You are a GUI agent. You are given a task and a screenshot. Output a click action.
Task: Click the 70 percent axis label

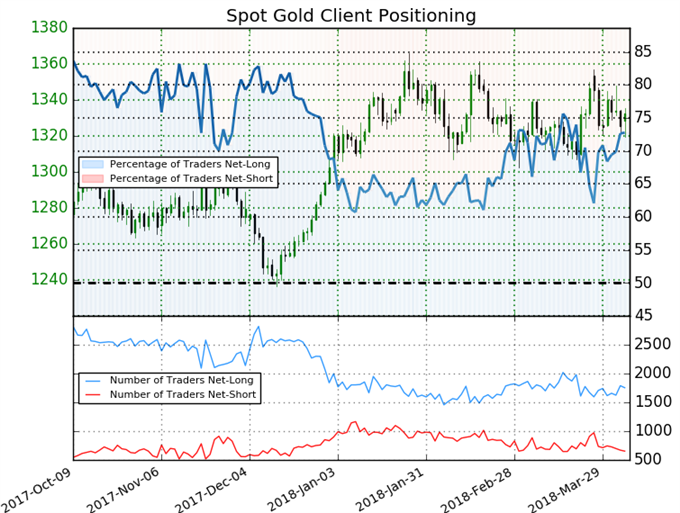click(x=643, y=151)
